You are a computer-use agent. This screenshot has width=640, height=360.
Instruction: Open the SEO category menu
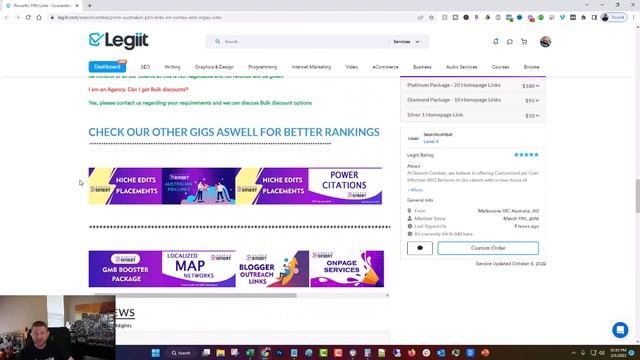click(145, 67)
